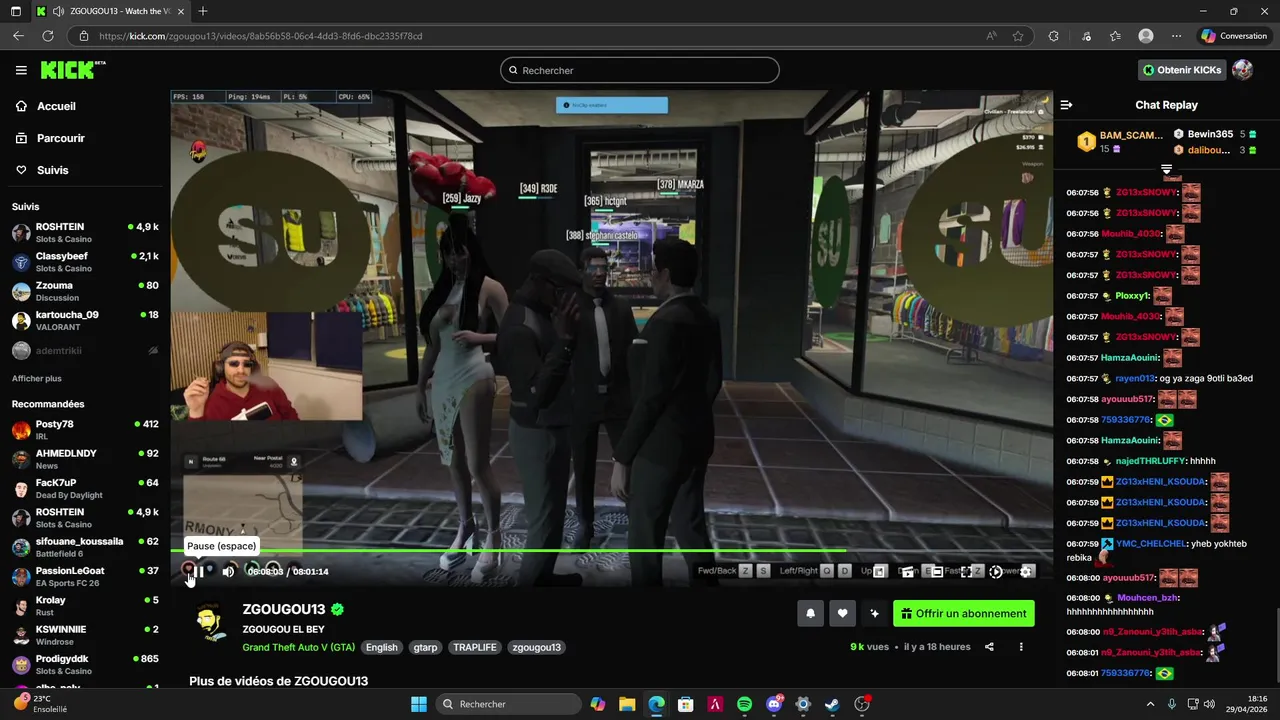This screenshot has width=1280, height=720.
Task: Add page to favorites with star icon
Action: 1018,36
